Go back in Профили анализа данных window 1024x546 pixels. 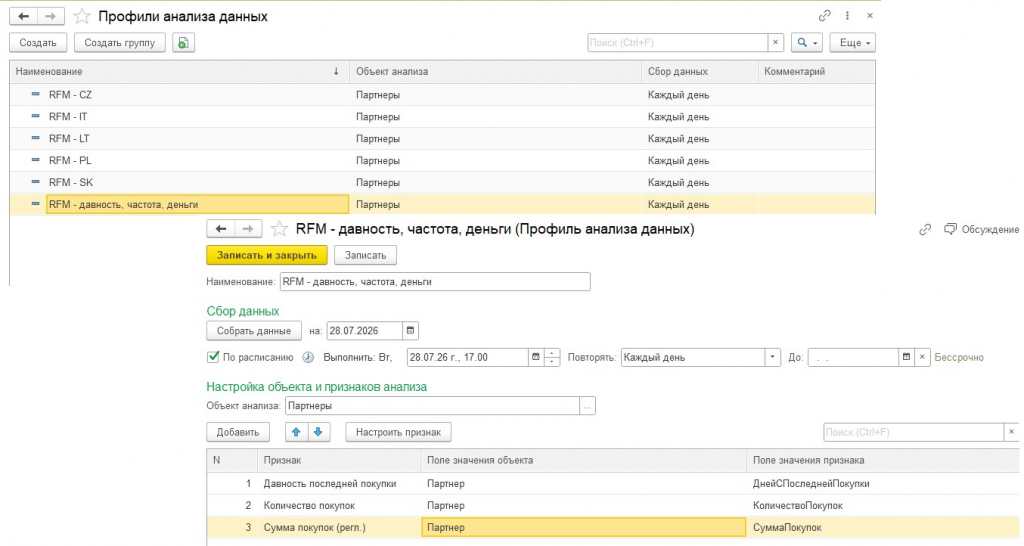pyautogui.click(x=24, y=16)
